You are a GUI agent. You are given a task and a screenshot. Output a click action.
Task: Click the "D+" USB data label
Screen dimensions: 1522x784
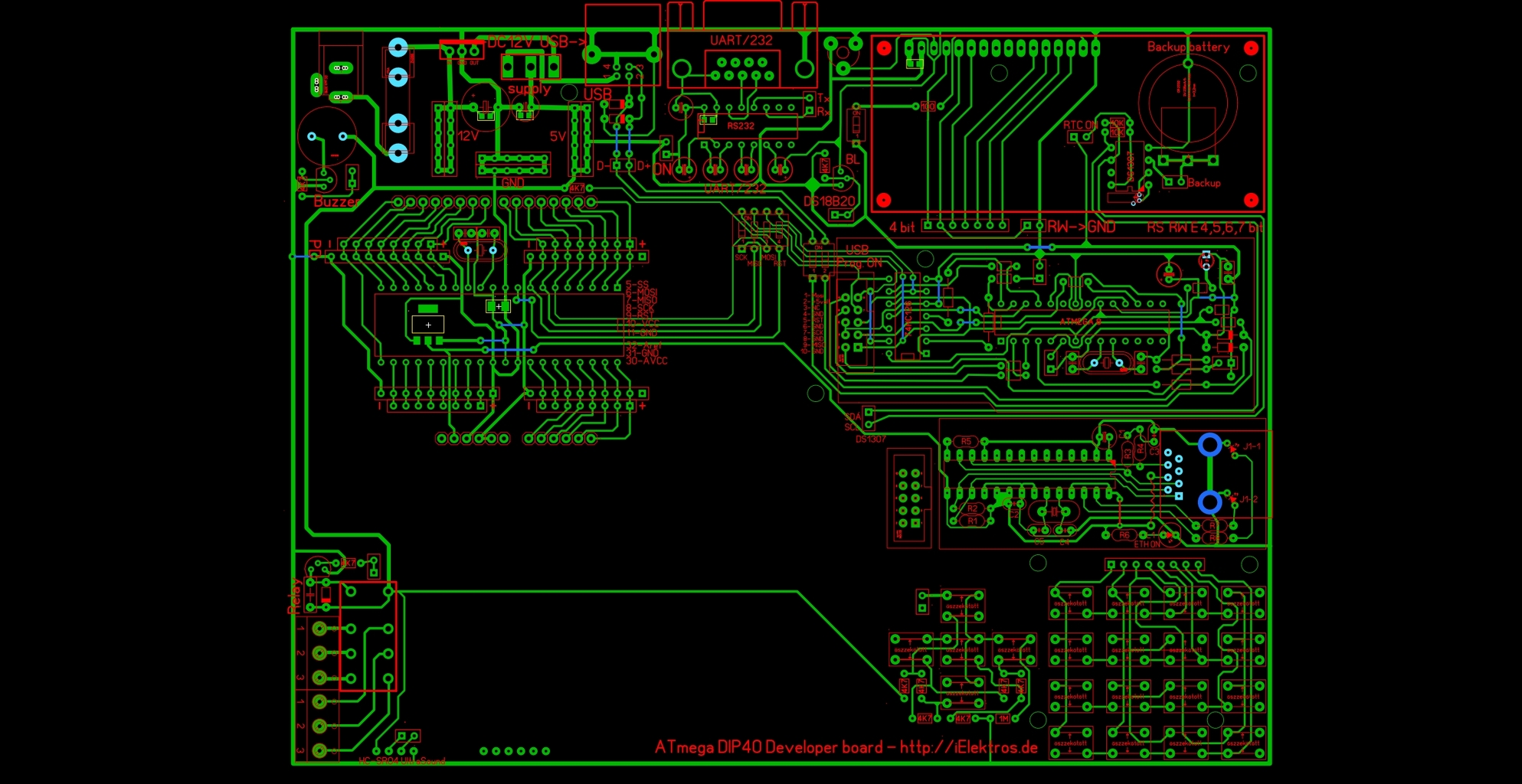(643, 165)
